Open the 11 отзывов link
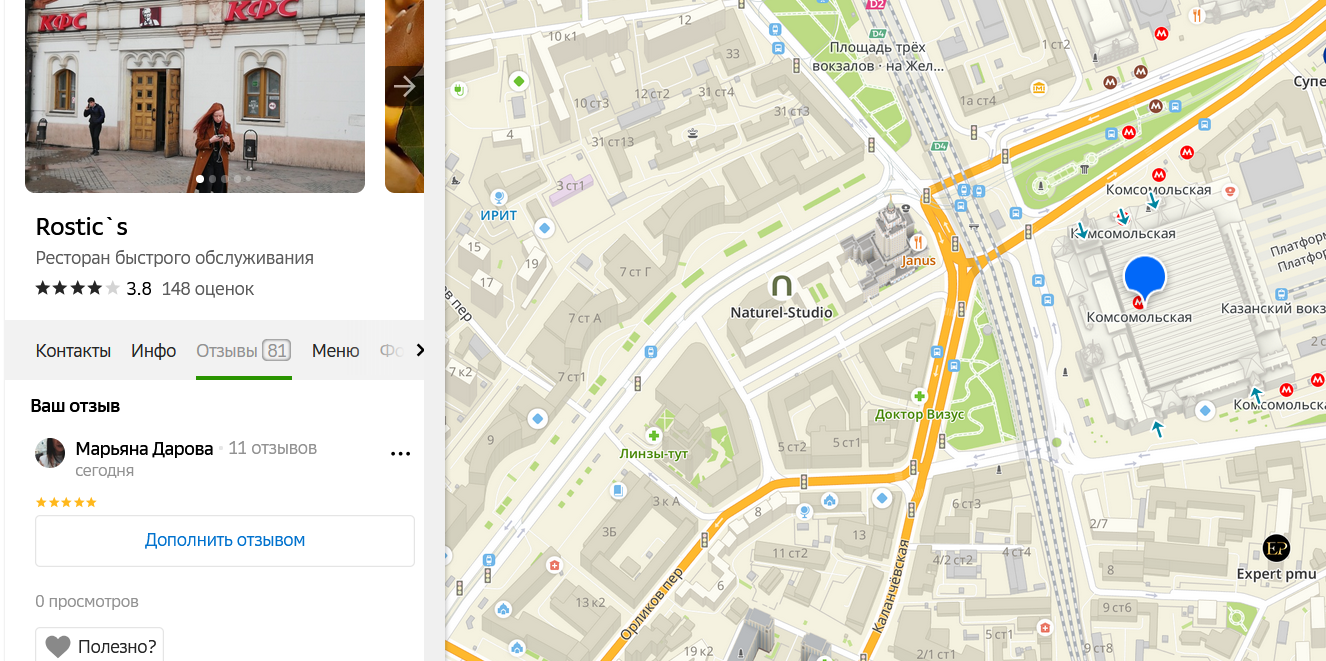This screenshot has height=661, width=1326. click(273, 448)
